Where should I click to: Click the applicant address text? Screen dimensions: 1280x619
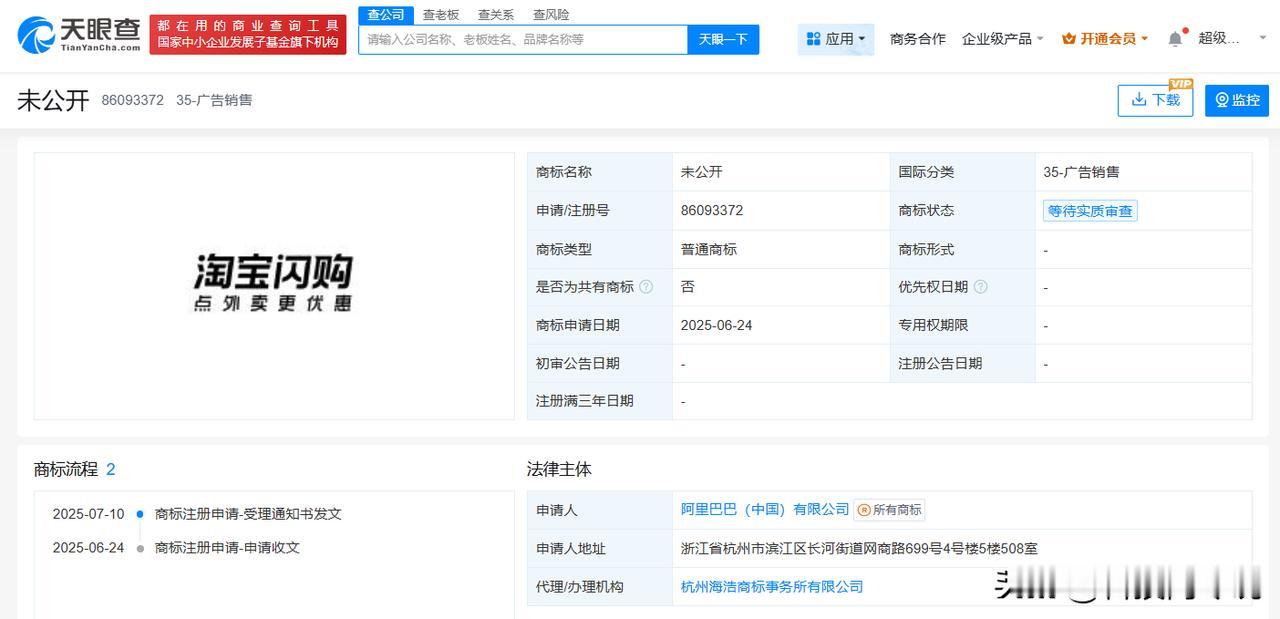[x=859, y=549]
